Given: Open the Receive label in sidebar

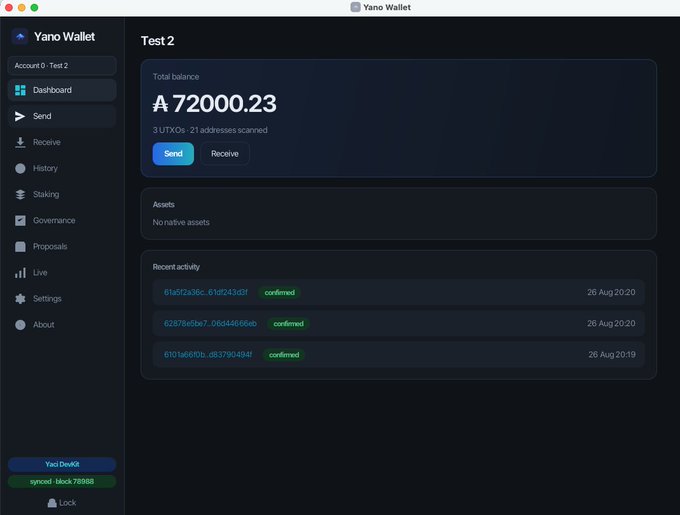Looking at the screenshot, I should coord(47,142).
